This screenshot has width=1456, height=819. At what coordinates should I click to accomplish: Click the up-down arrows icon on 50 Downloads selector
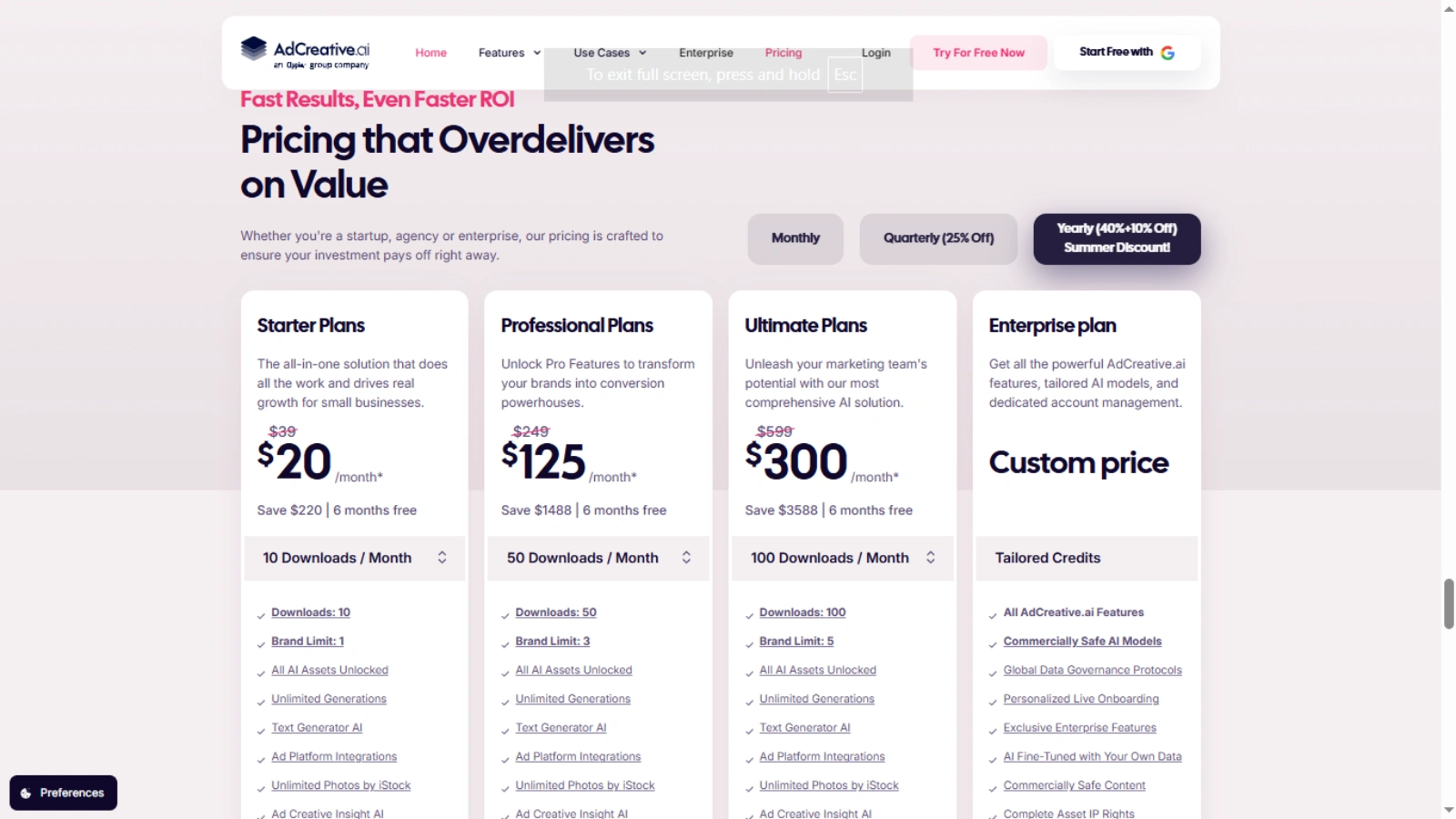tap(686, 558)
